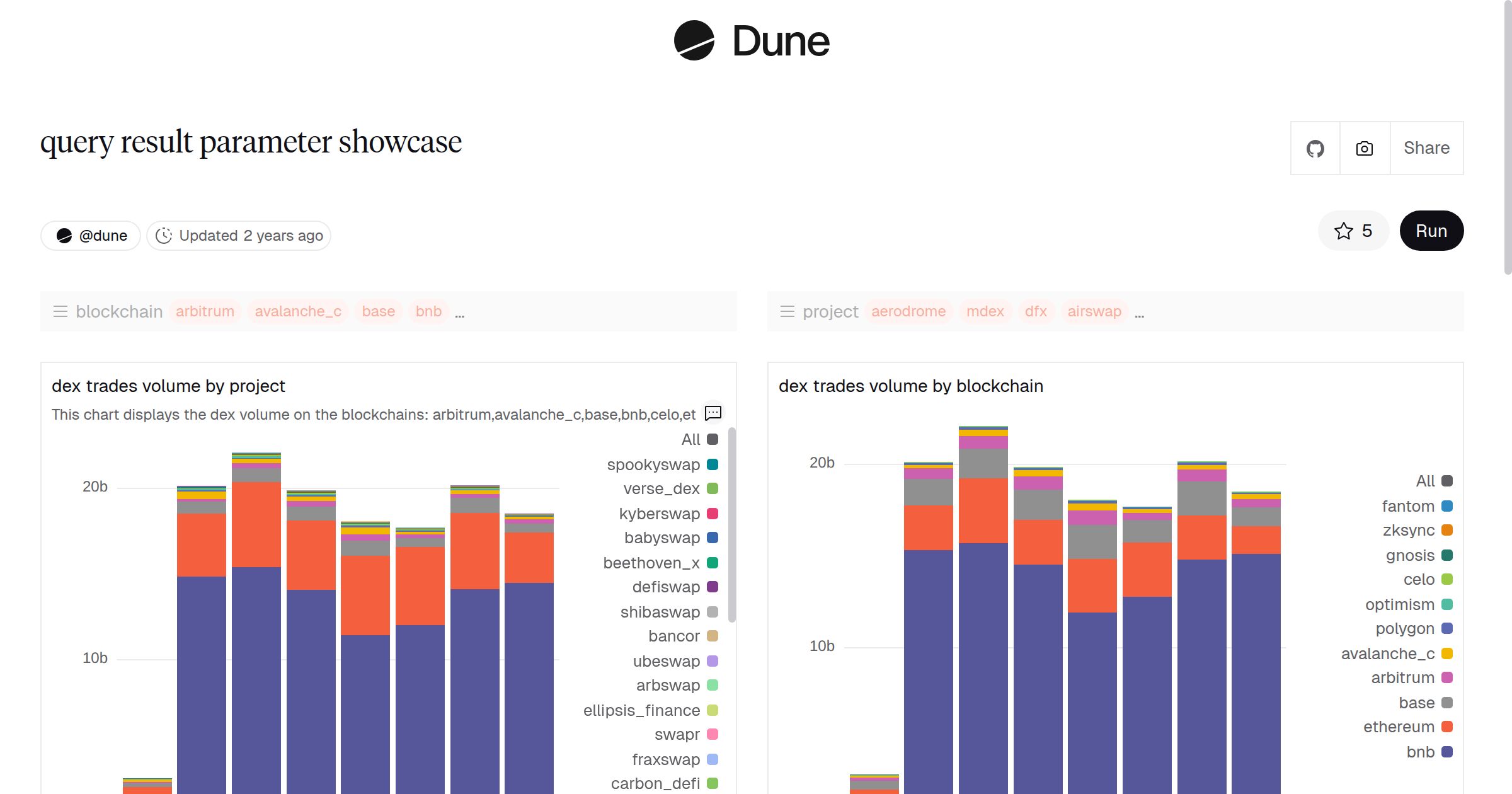Expand the hidden project values via the ellipsis

(x=1139, y=313)
